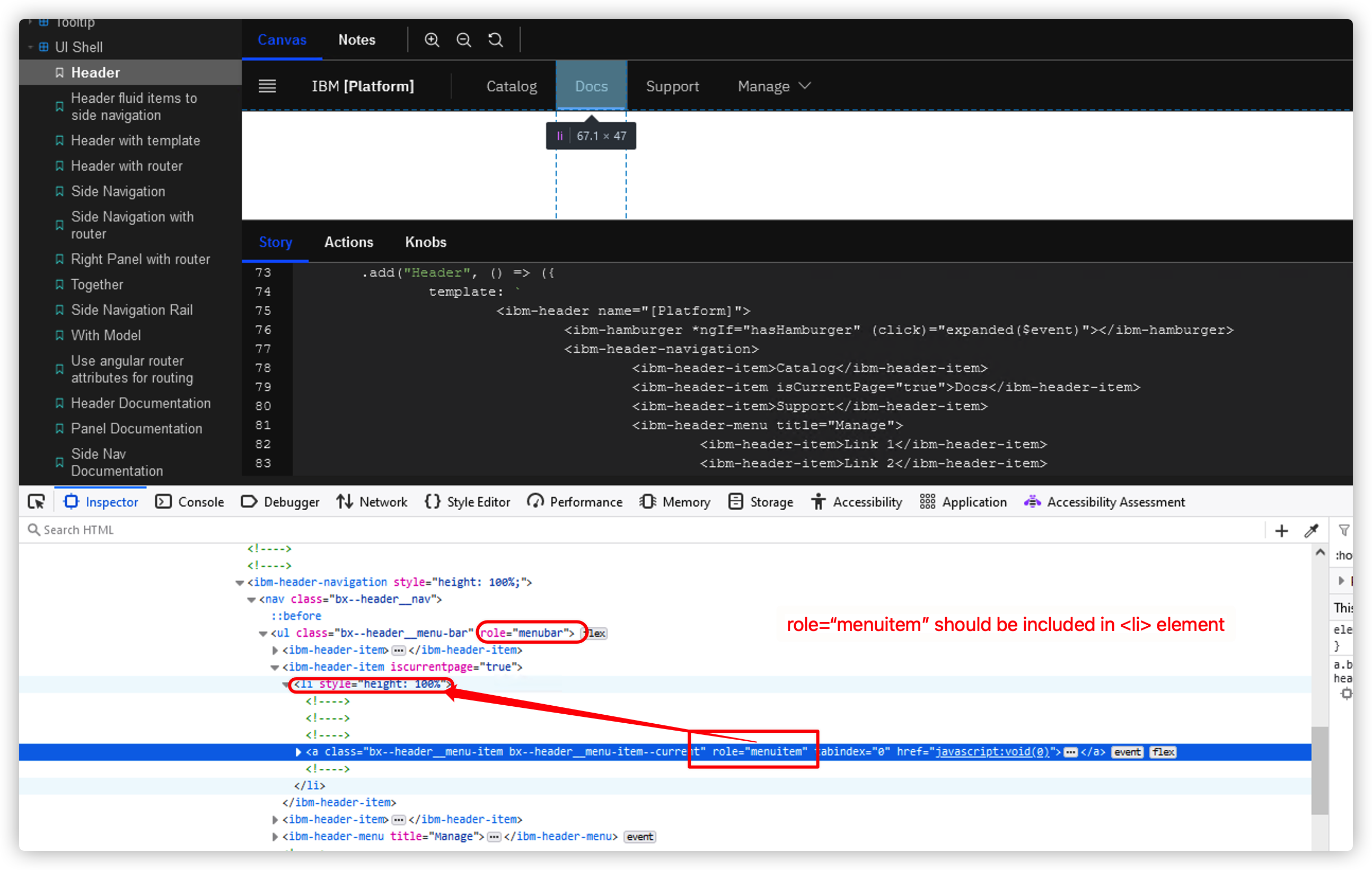Click the add new node plus icon
The image size is (1372, 870).
[1281, 530]
